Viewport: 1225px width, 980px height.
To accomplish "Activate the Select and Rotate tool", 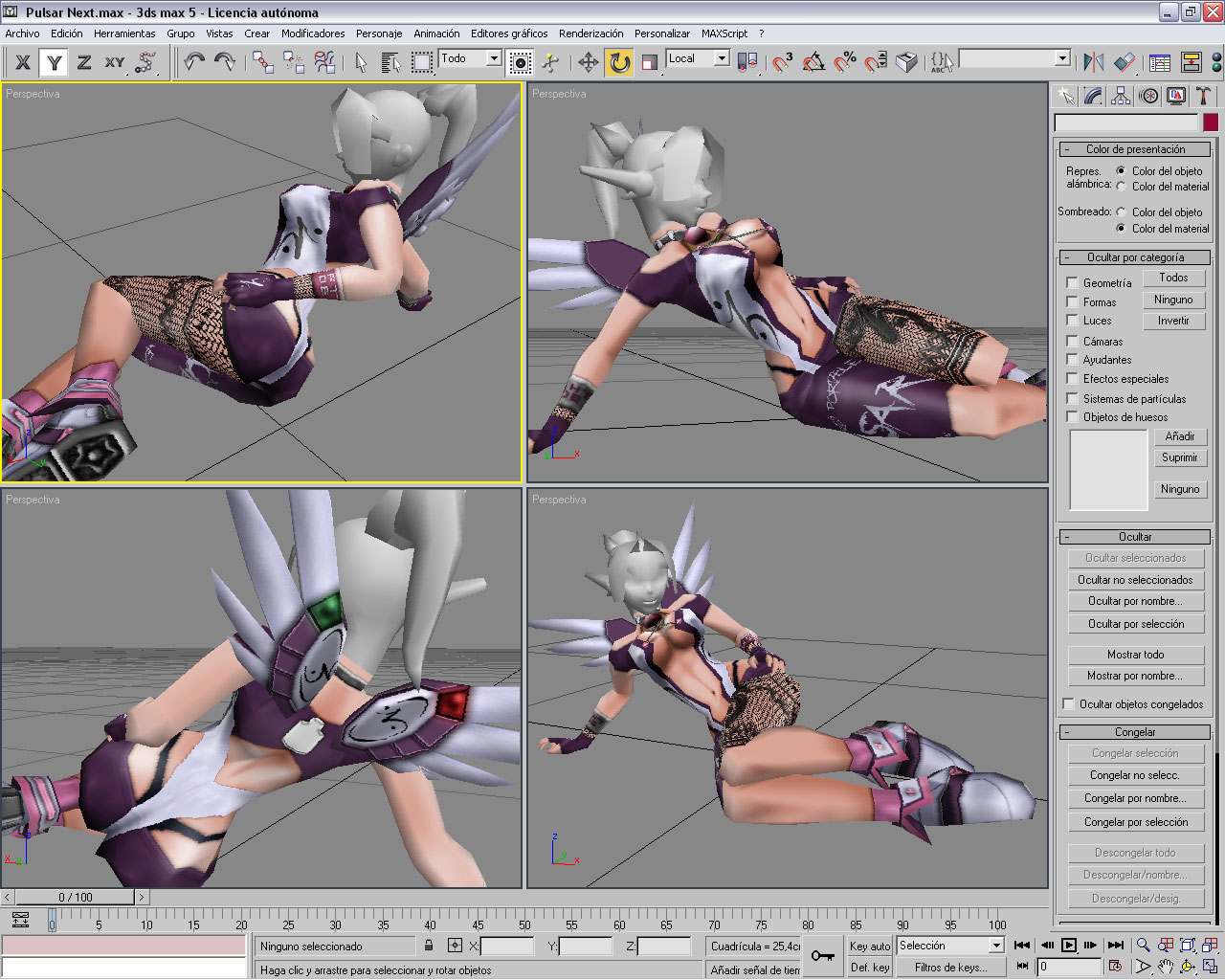I will [x=619, y=63].
